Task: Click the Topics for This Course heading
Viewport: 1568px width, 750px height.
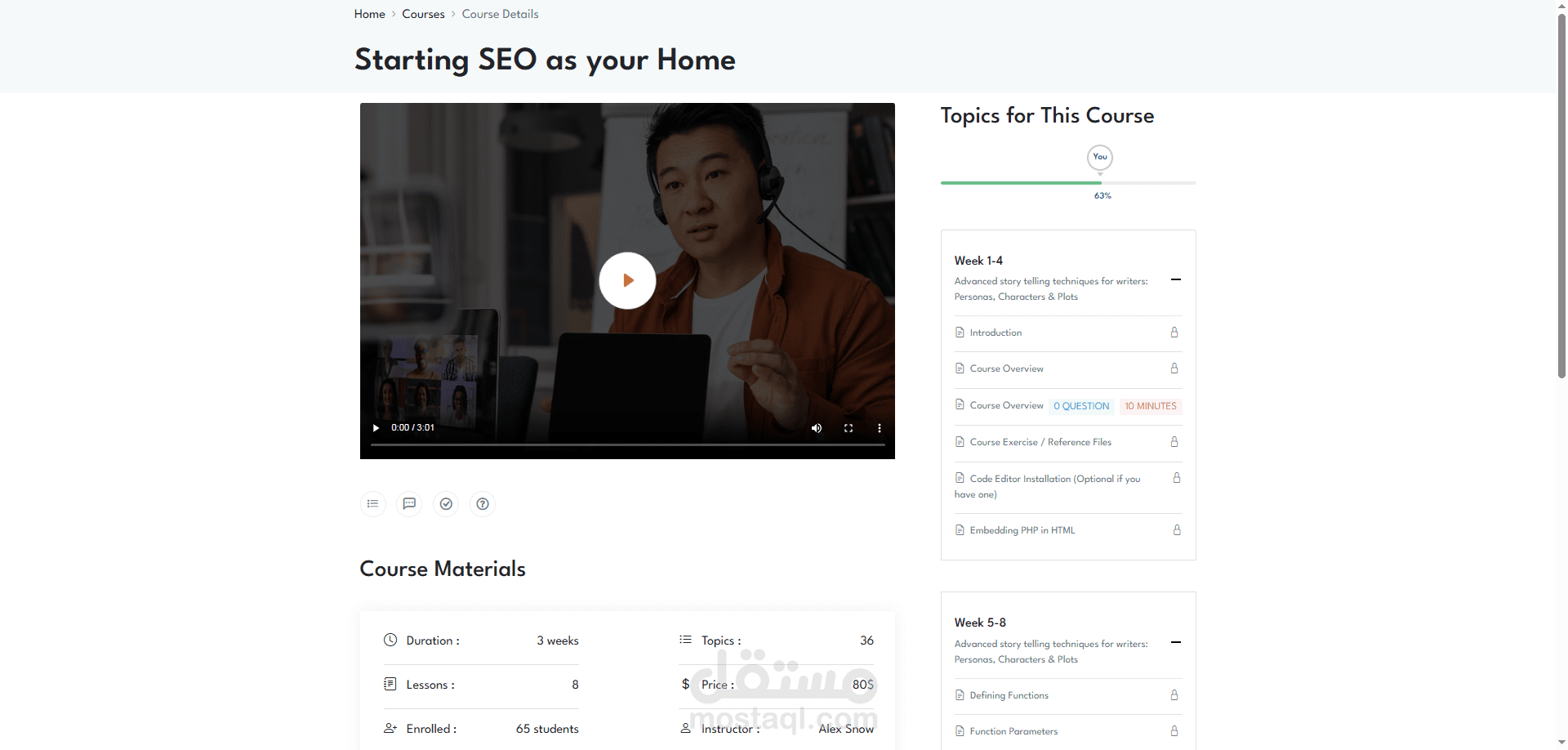Action: [x=1047, y=115]
